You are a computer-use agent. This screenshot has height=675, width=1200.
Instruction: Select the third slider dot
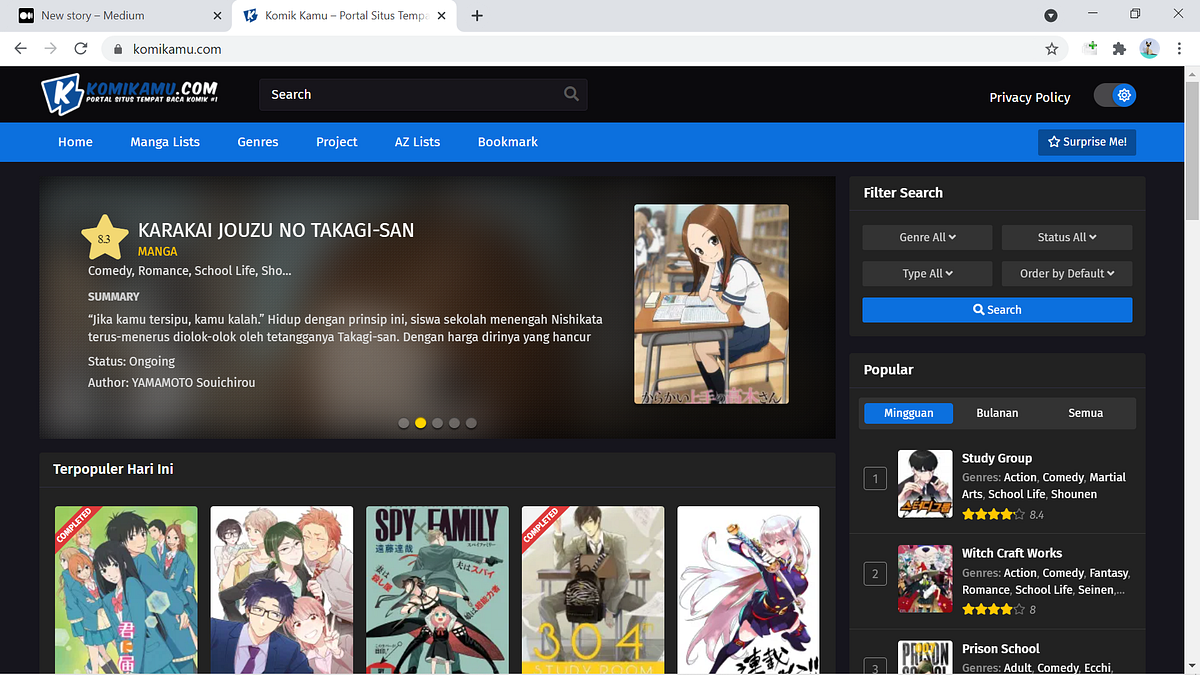437,423
